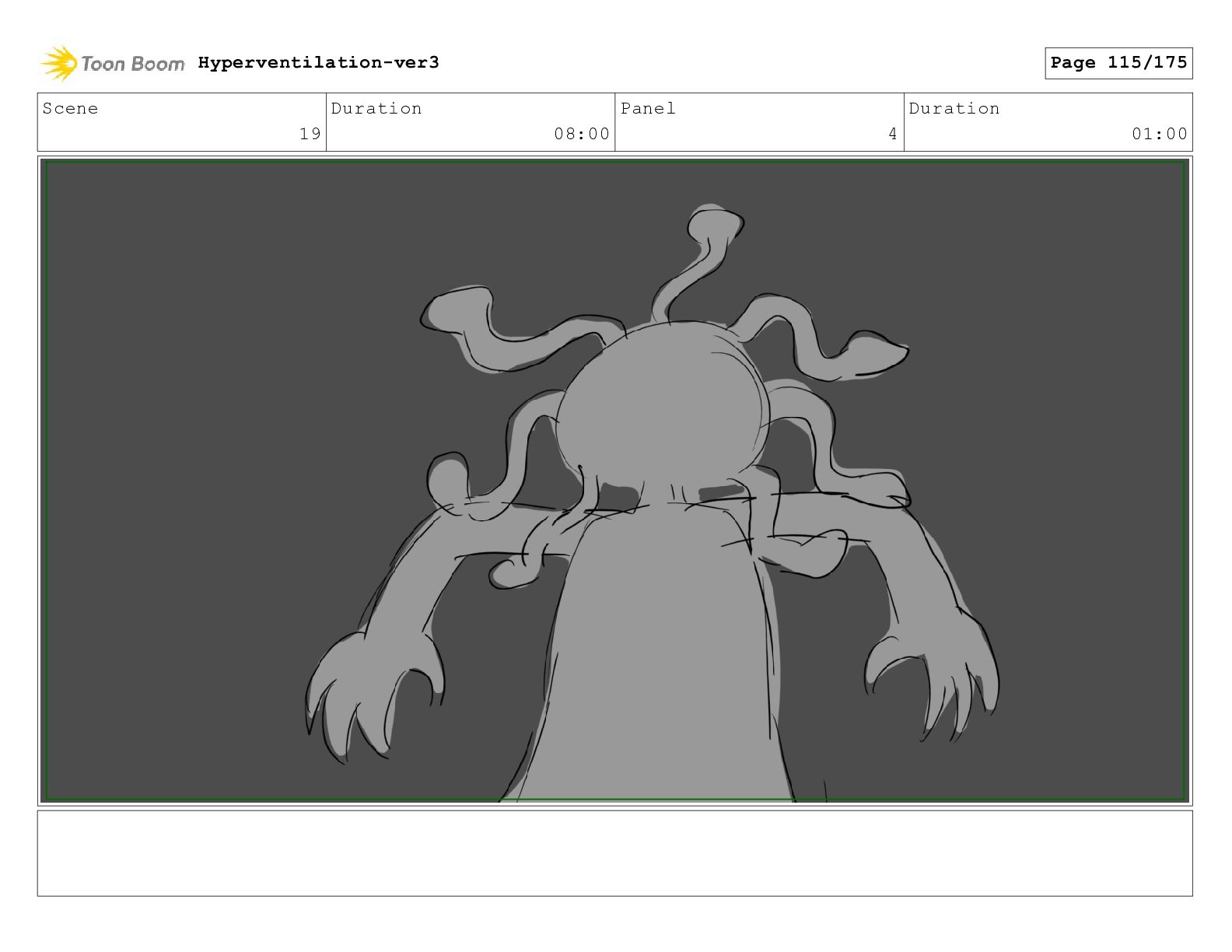Click the Toon Boom logo
1232x952 pixels.
point(112,63)
